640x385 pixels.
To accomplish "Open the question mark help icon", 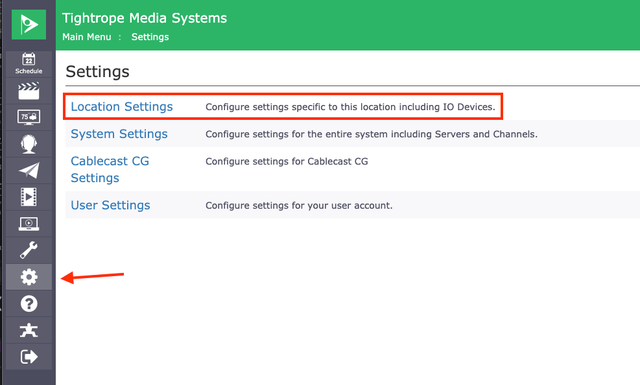I will (29, 304).
